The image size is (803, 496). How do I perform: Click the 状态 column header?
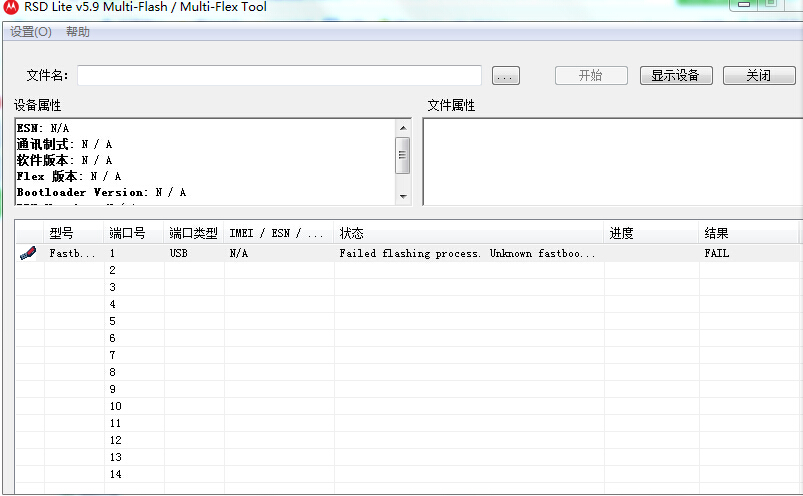click(469, 233)
